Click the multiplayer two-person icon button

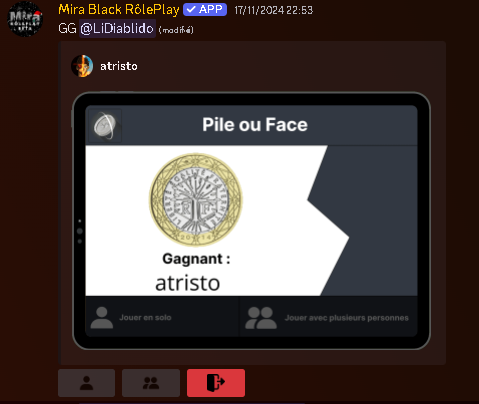tap(151, 383)
